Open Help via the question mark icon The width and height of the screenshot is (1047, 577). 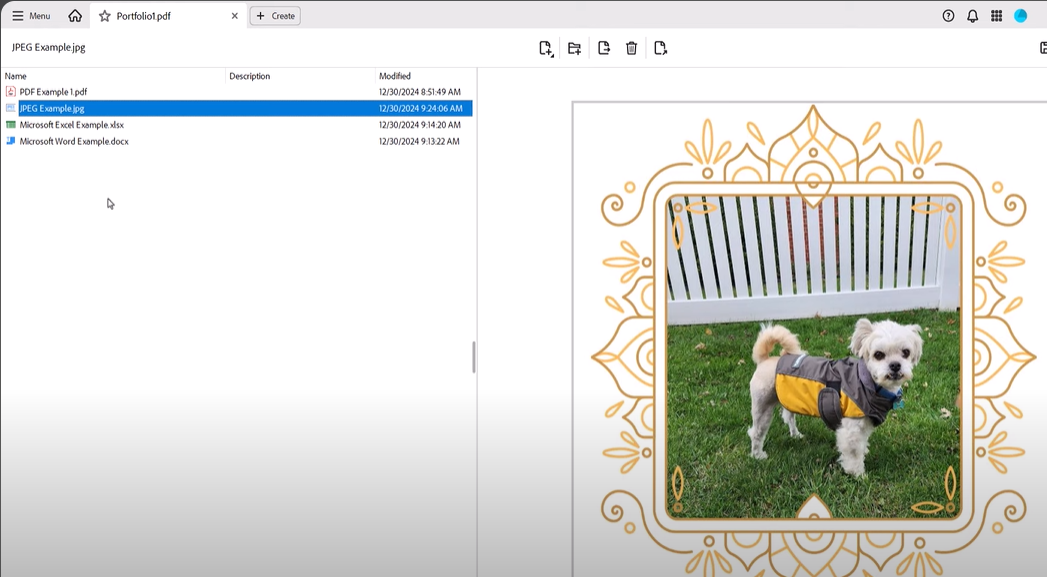[x=948, y=15]
